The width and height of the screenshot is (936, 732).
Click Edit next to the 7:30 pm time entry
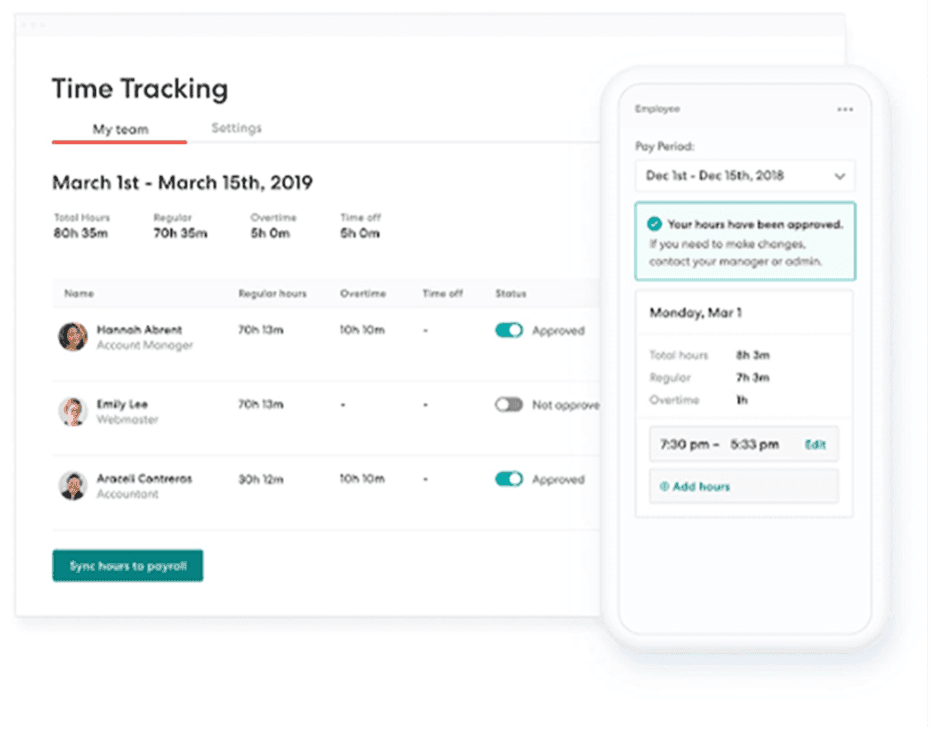[815, 443]
